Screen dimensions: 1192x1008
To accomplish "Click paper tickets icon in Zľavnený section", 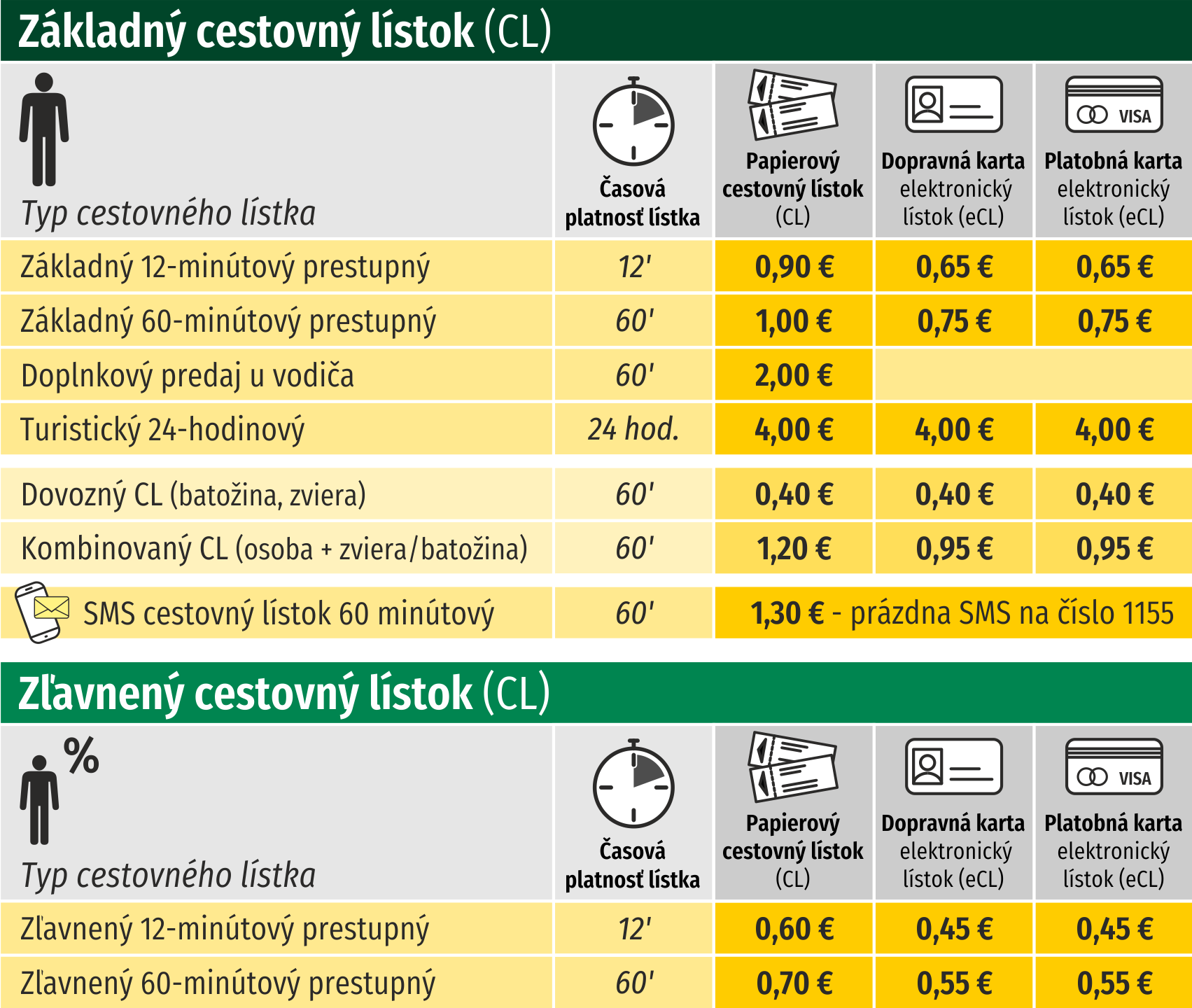I will [x=793, y=767].
